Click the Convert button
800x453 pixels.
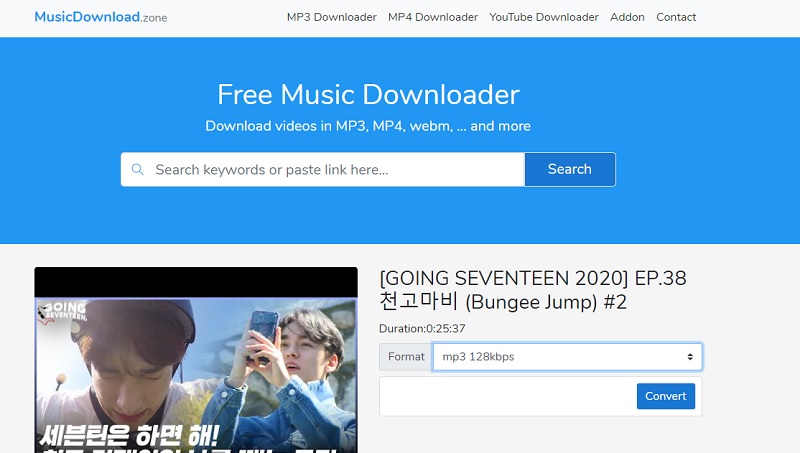(666, 396)
